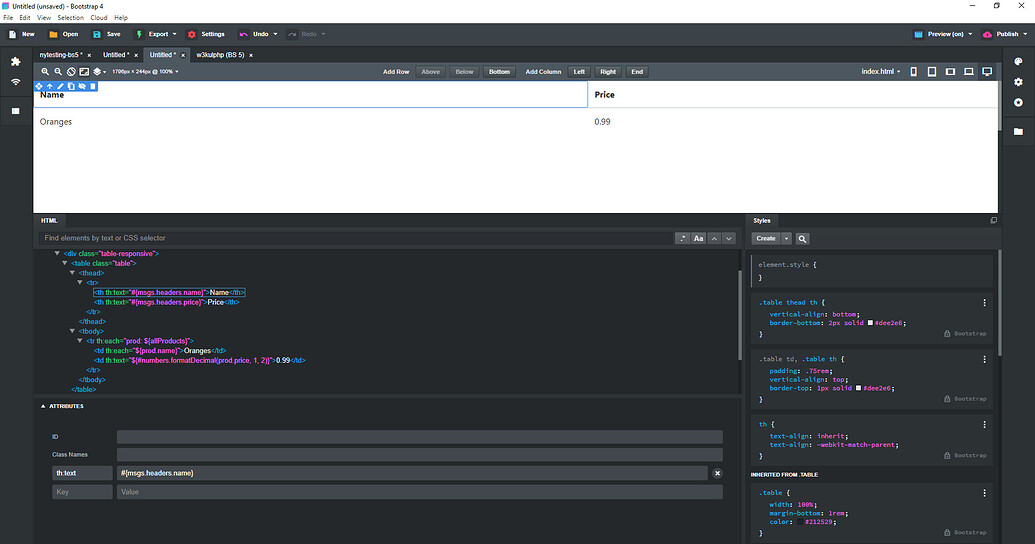Toggle visibility with the crossed eye icon

82,86
